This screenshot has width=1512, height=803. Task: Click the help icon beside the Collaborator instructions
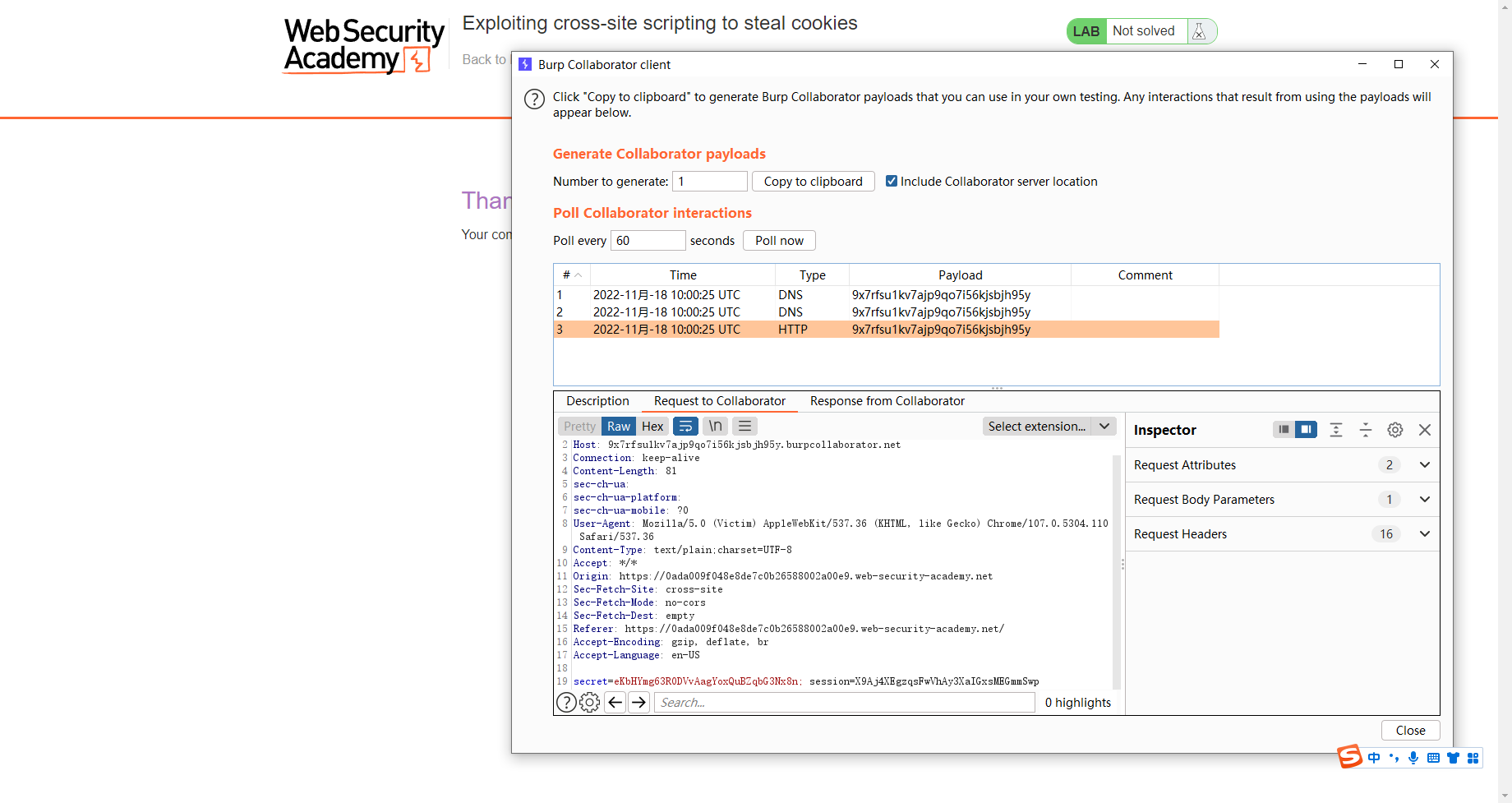tap(534, 99)
